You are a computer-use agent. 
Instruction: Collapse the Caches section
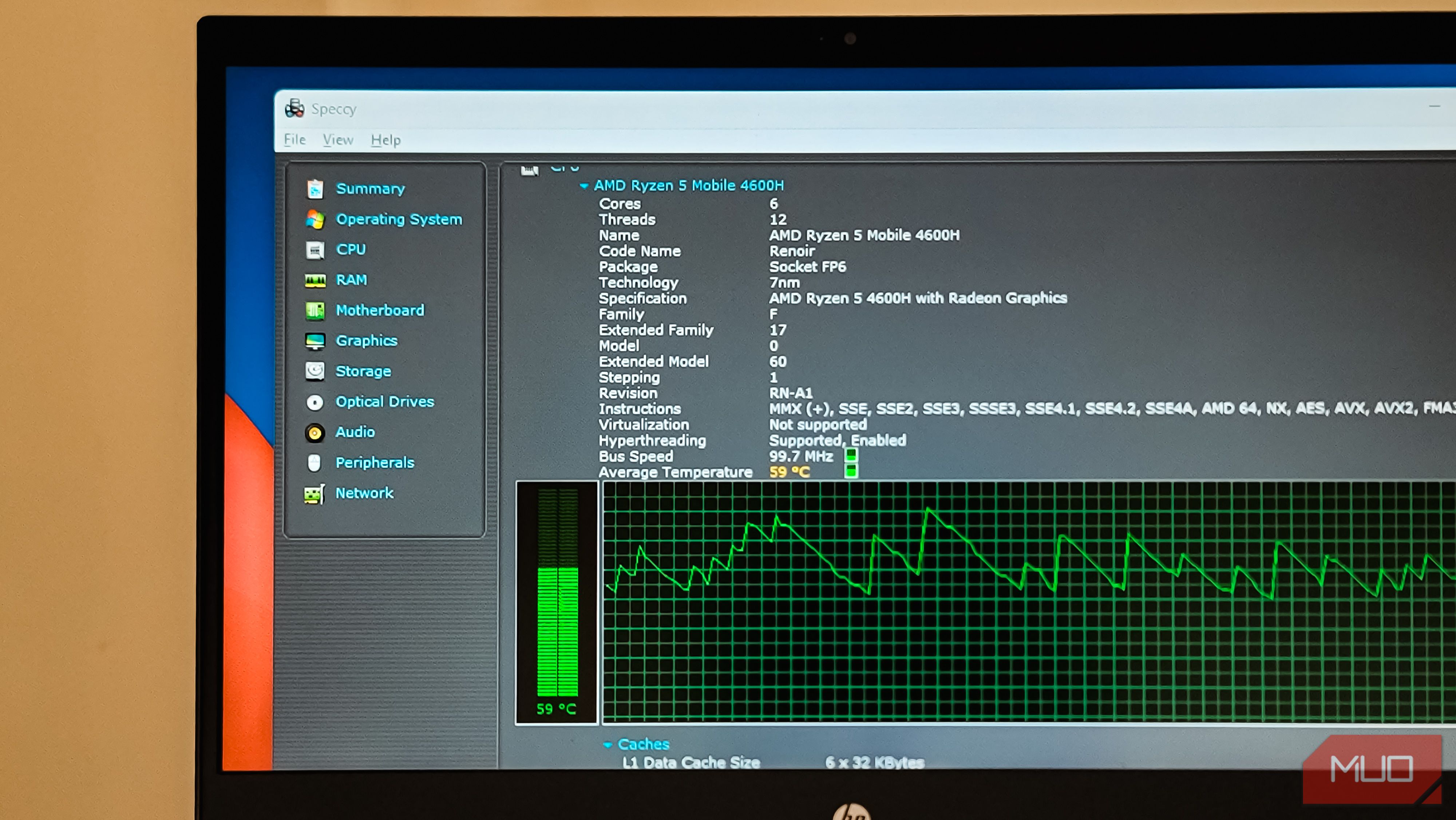[609, 745]
